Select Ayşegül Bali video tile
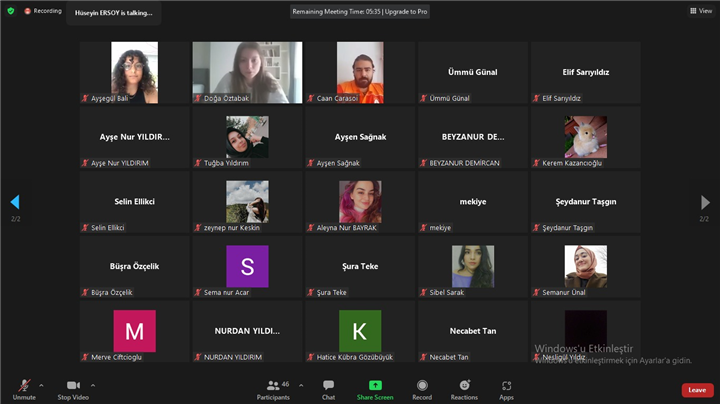 pos(135,73)
